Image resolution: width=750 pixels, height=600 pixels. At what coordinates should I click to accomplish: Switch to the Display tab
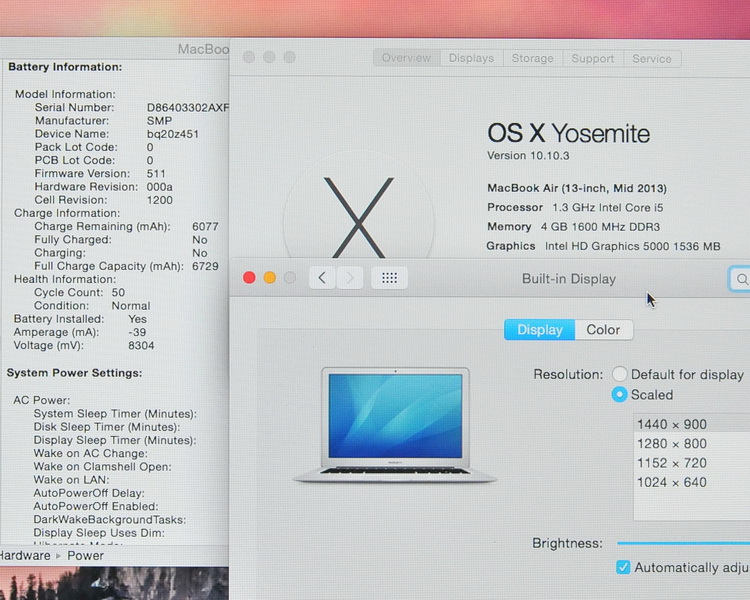click(540, 330)
